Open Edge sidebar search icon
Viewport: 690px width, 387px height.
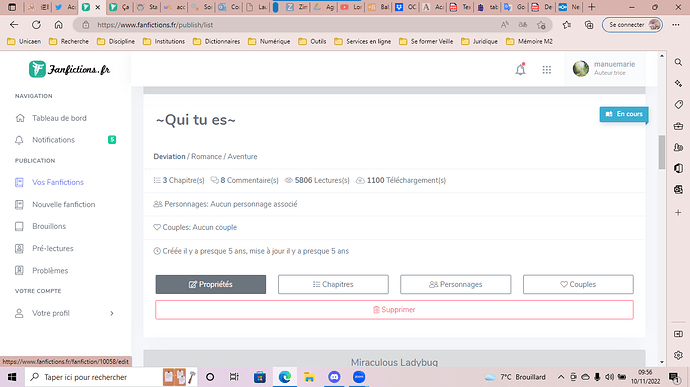[x=678, y=63]
